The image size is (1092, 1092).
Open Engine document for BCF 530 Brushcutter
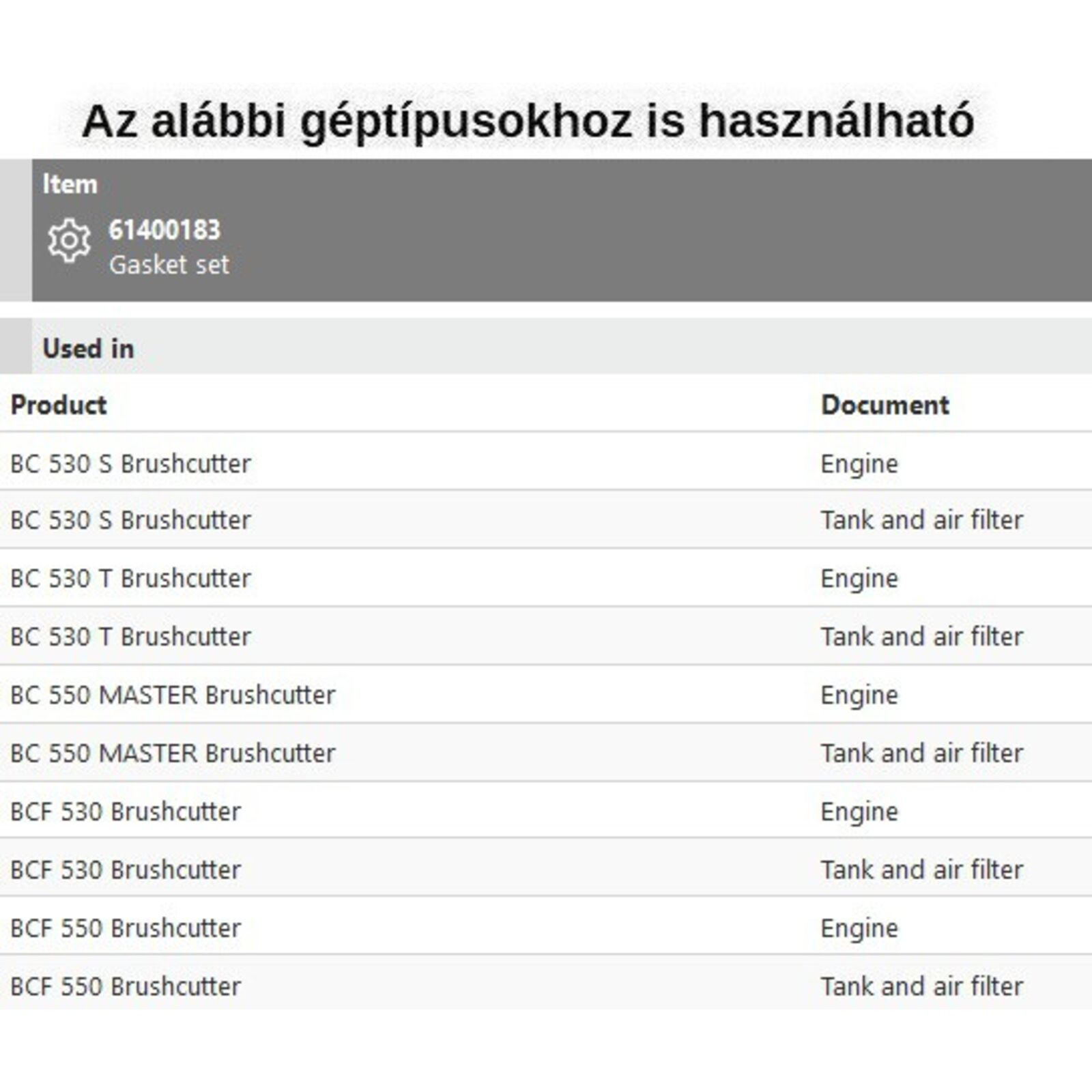coord(859,811)
